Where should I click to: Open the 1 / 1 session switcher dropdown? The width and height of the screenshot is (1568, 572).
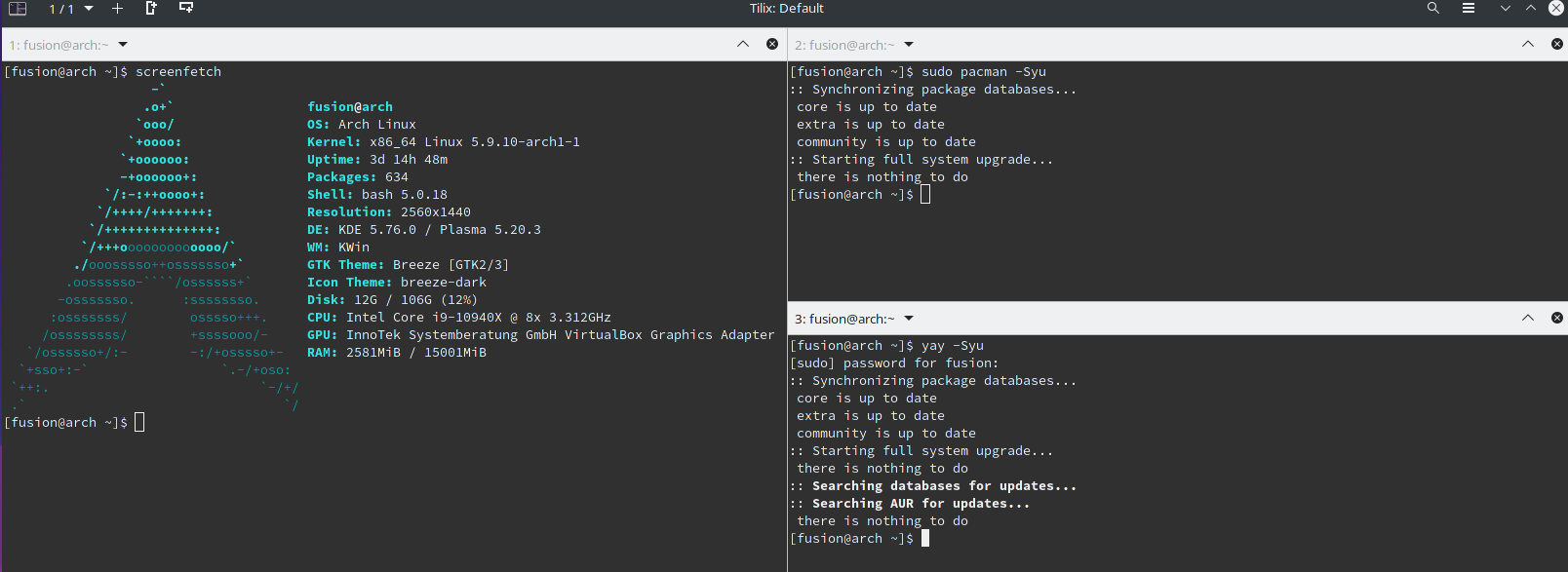(x=71, y=9)
